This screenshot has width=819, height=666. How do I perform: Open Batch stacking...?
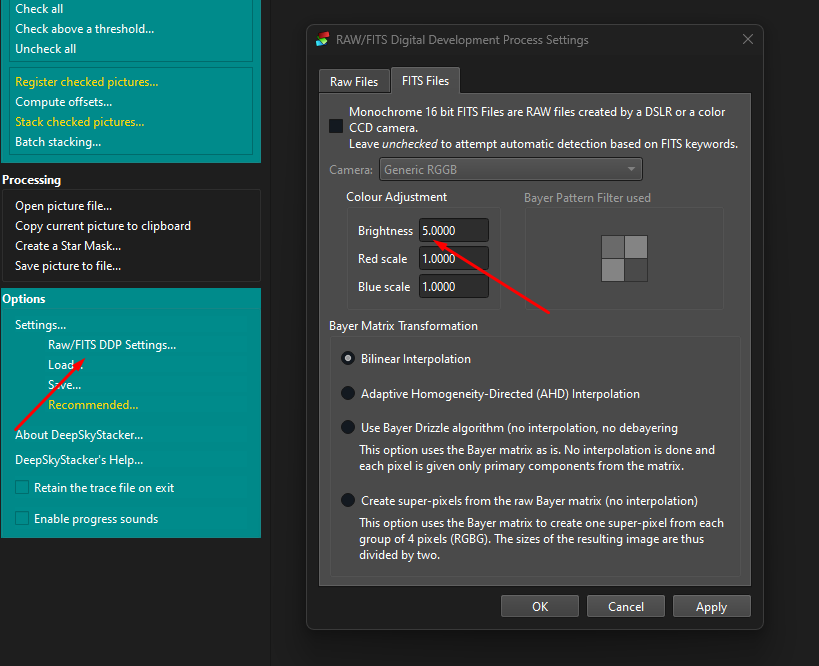coord(58,142)
